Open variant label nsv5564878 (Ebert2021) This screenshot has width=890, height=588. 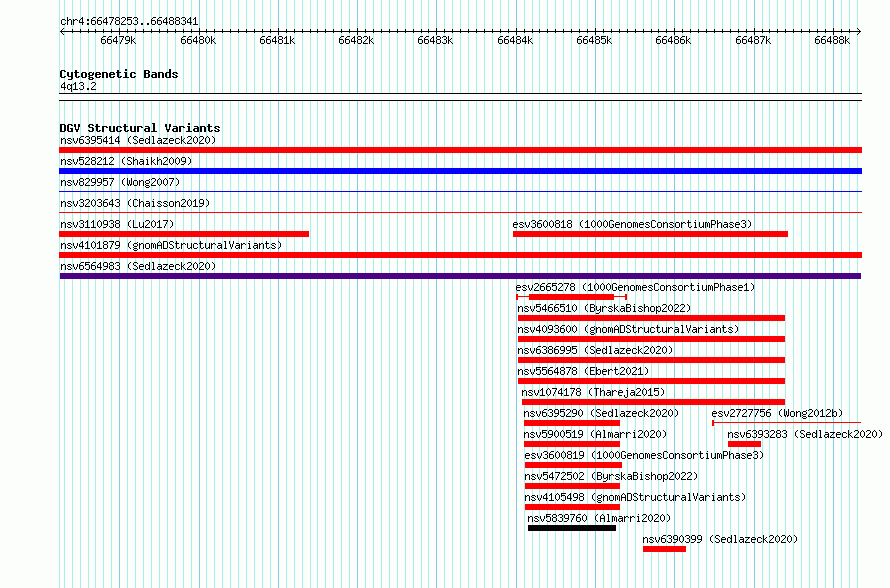pyautogui.click(x=583, y=371)
